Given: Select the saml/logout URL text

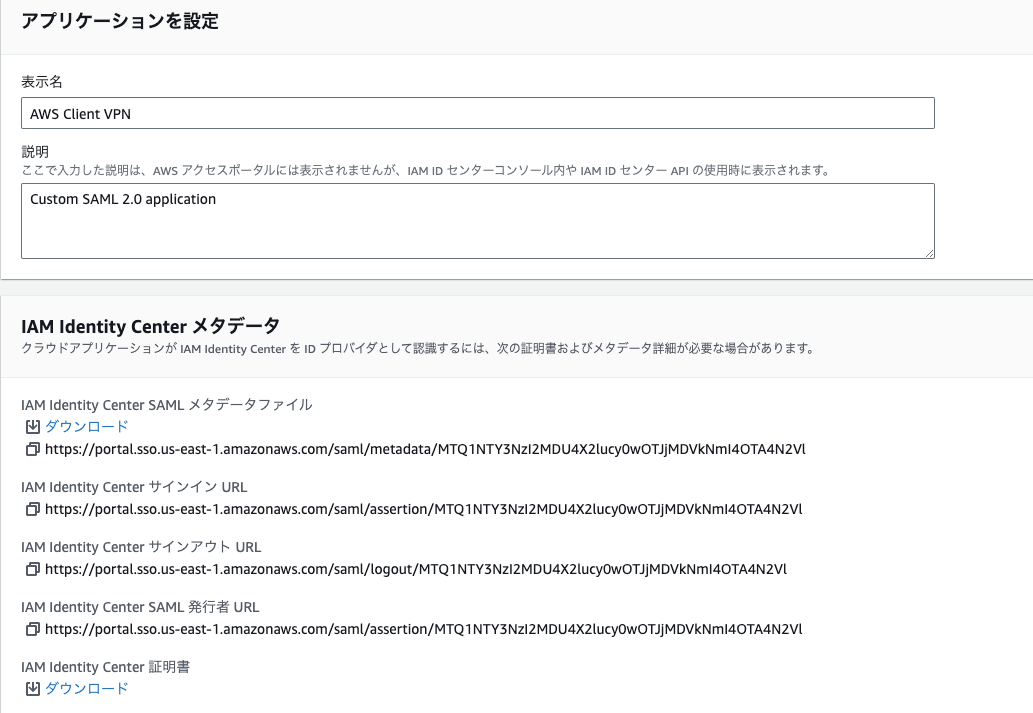Looking at the screenshot, I should click(416, 569).
